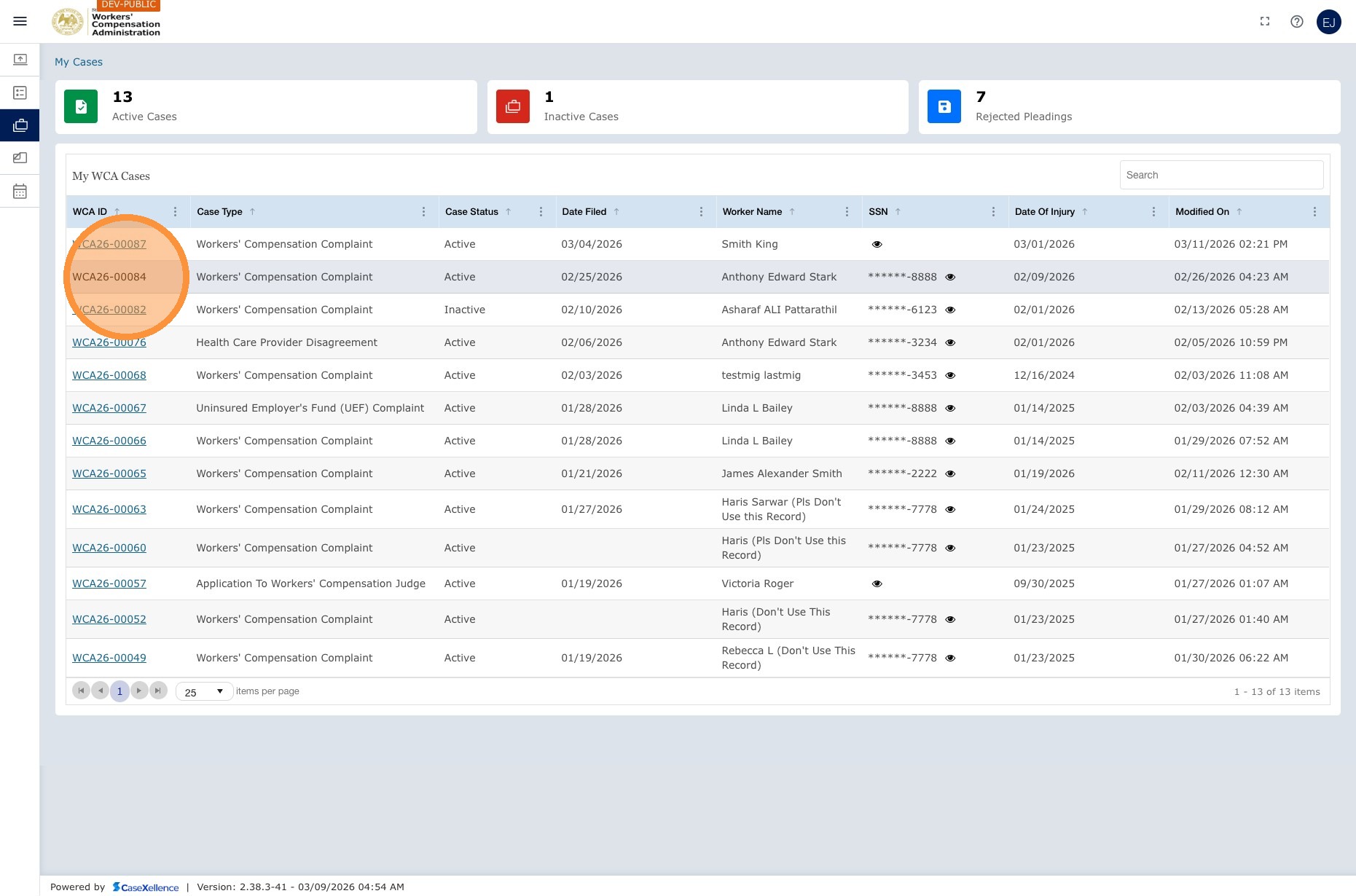
Task: Toggle fullscreen mode icon
Action: 1265,22
